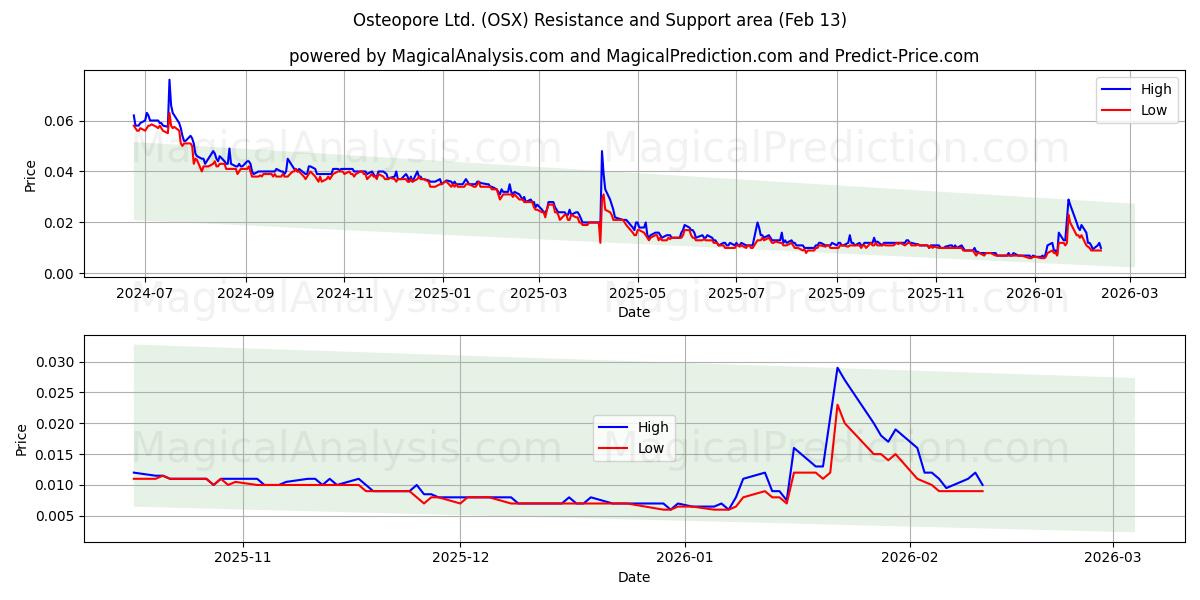This screenshot has height=600, width=1200.
Task: Click the '2026-03' x-axis label on bottom chart
Action: click(1113, 560)
